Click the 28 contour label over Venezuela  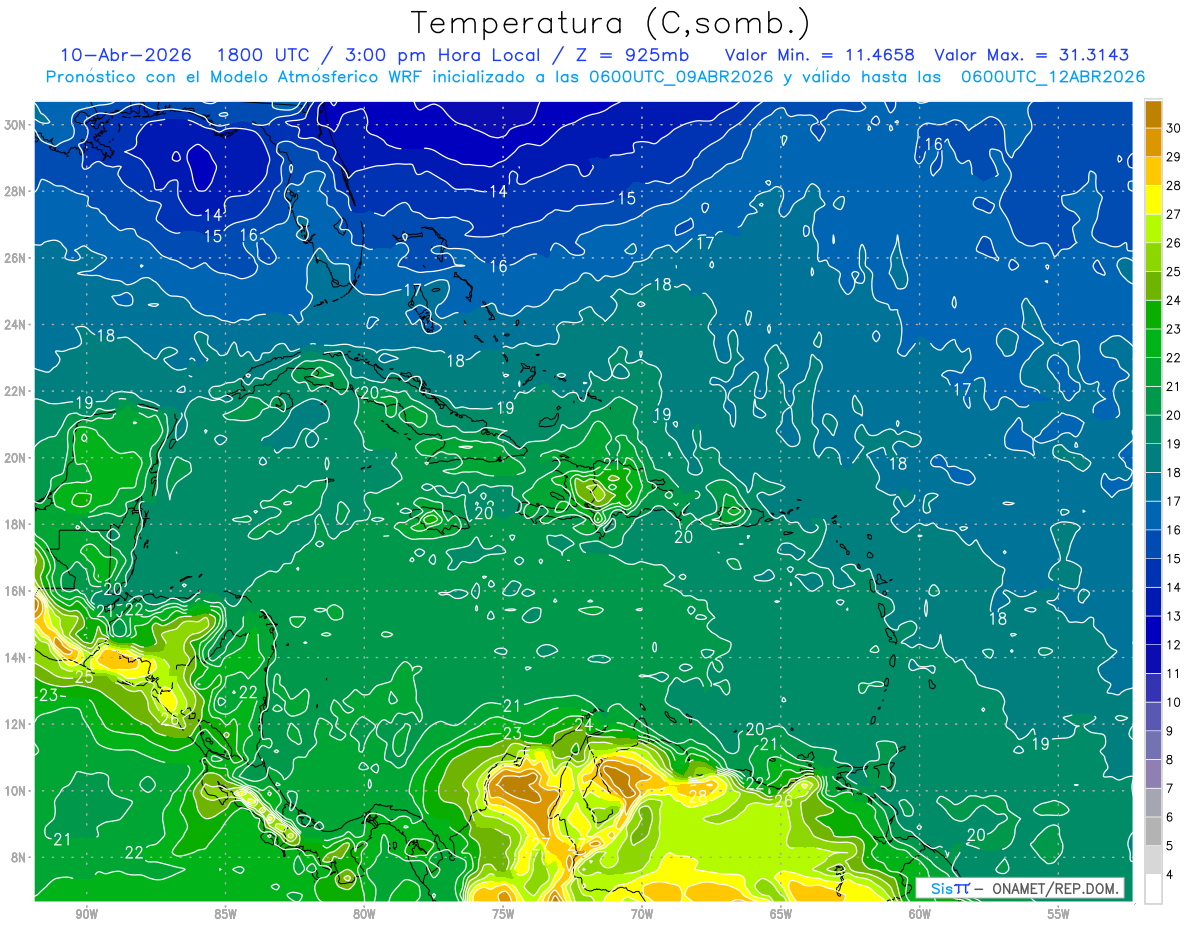click(698, 797)
